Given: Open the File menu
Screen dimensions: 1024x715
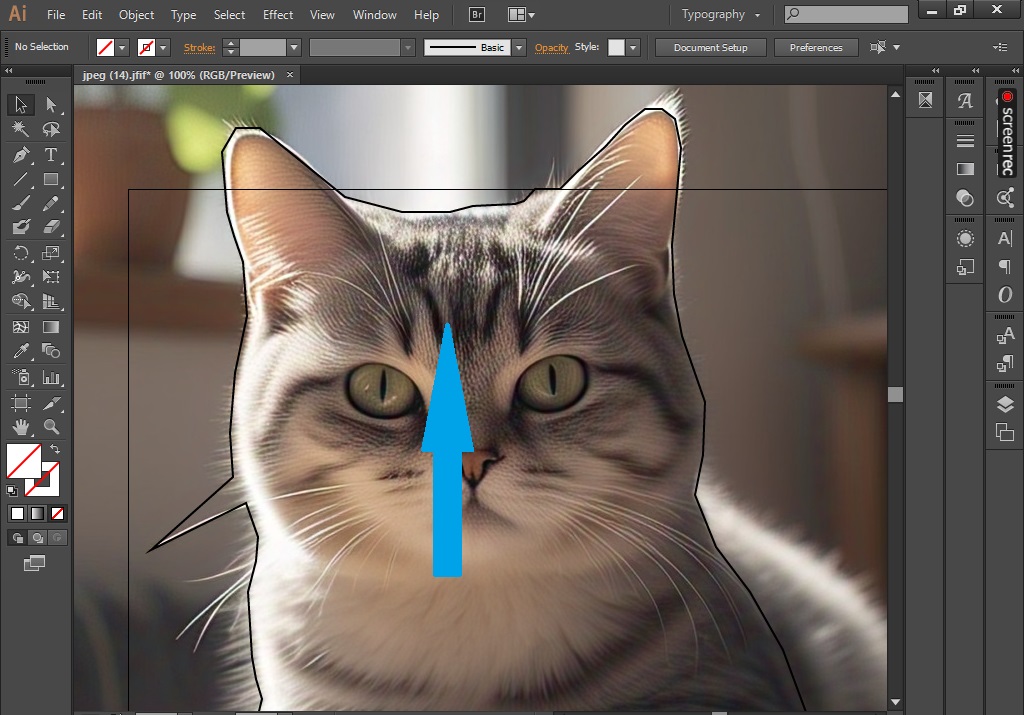Looking at the screenshot, I should pos(56,14).
